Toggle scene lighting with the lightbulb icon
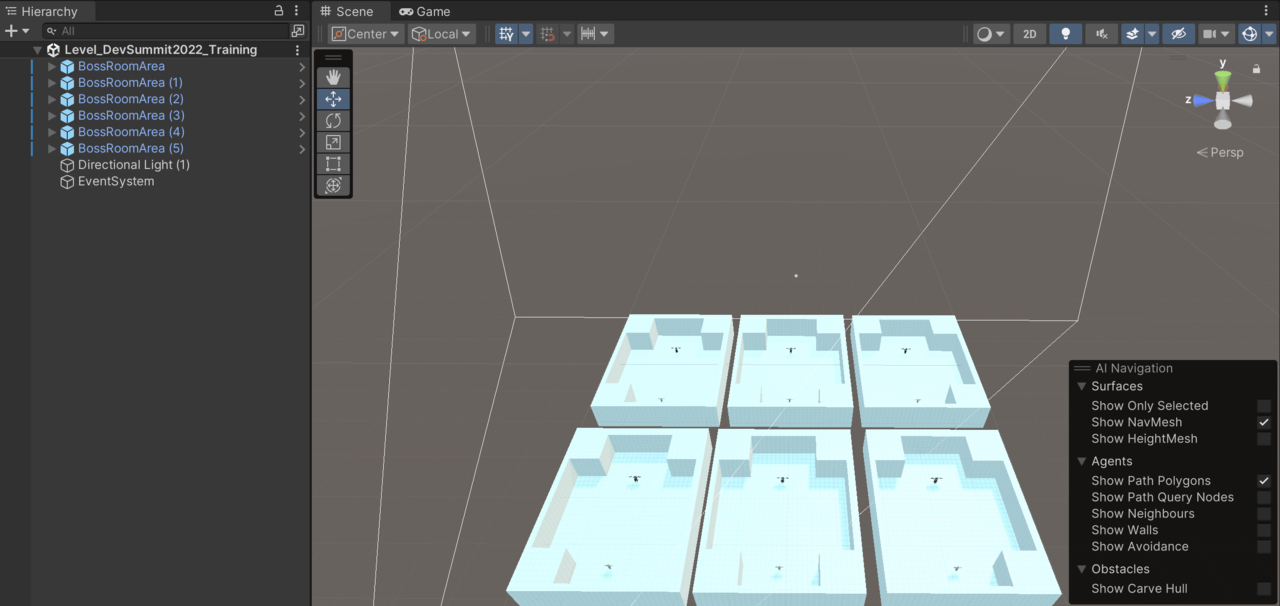1280x606 pixels. tap(1065, 34)
